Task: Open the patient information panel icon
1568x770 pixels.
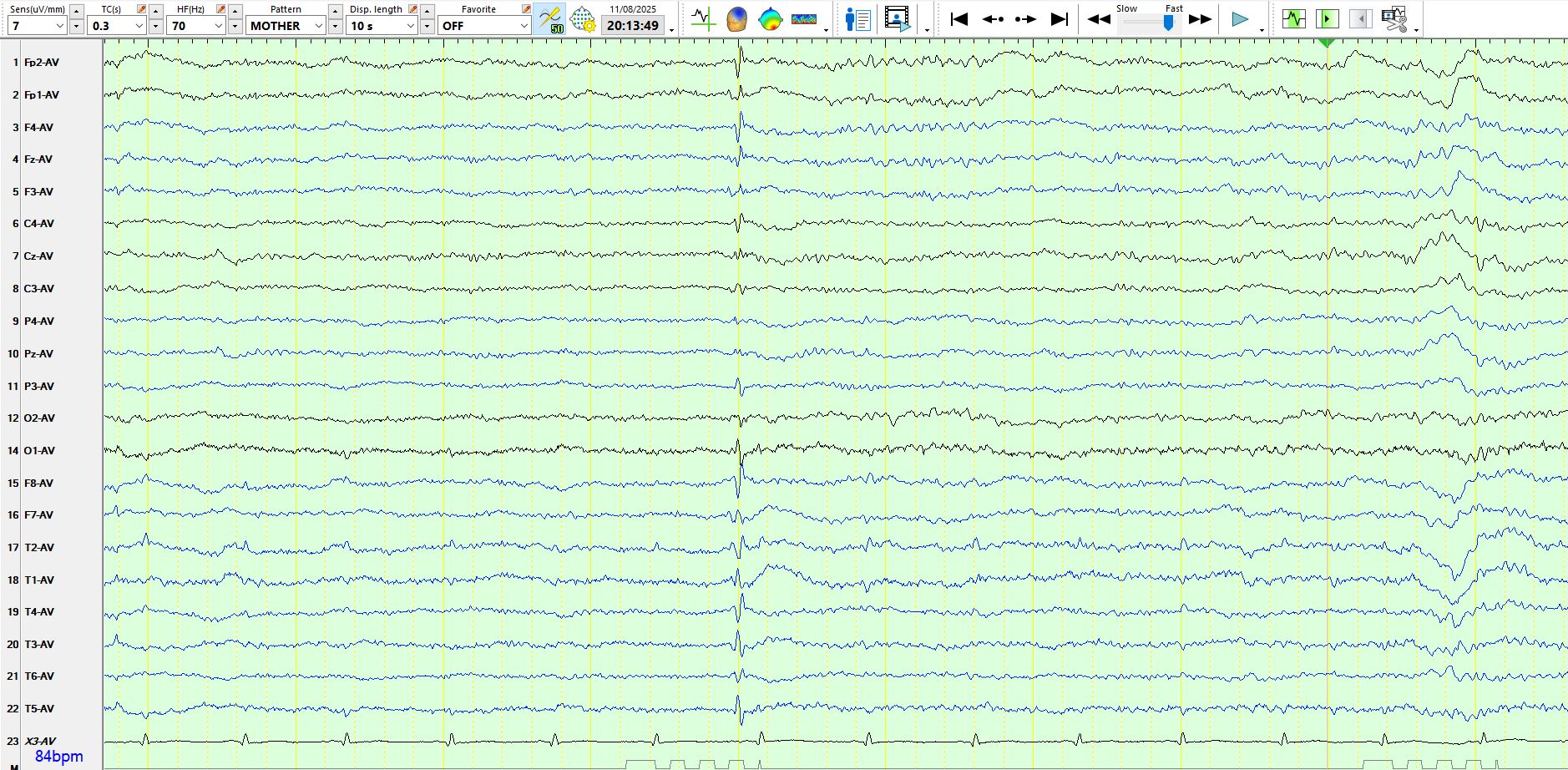Action: coord(857,18)
